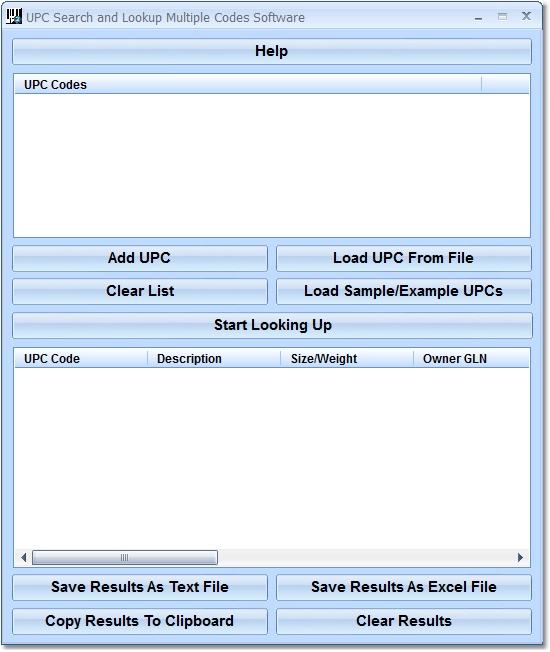Click the Description column header

coord(214,358)
